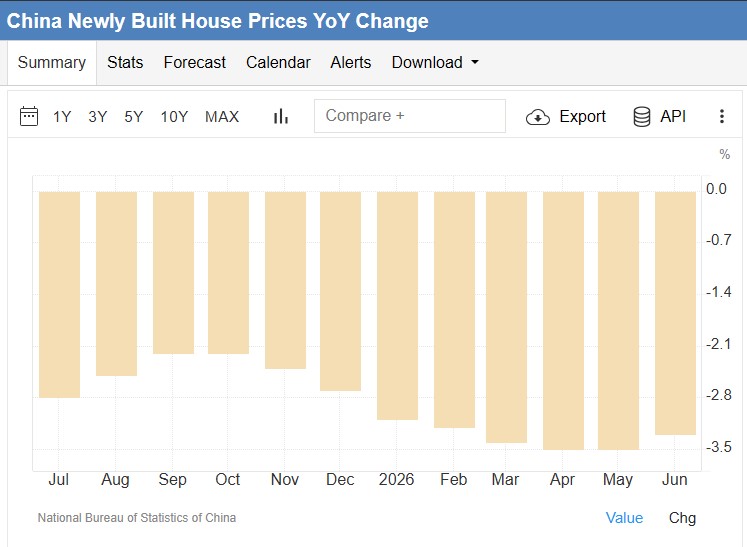Open the API database icon
Image resolution: width=747 pixels, height=547 pixels.
click(x=642, y=117)
